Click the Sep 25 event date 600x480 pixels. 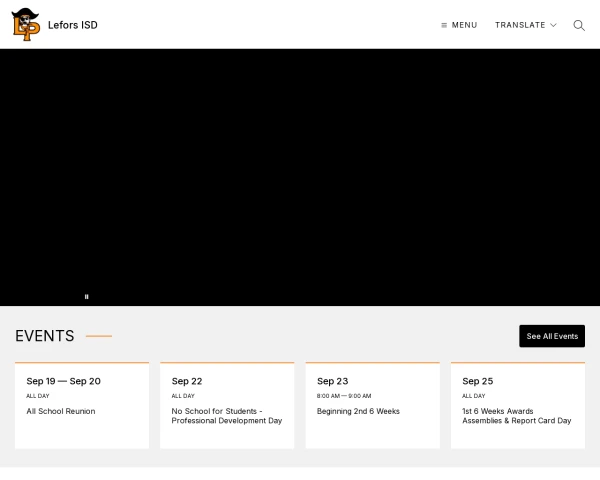click(x=477, y=381)
